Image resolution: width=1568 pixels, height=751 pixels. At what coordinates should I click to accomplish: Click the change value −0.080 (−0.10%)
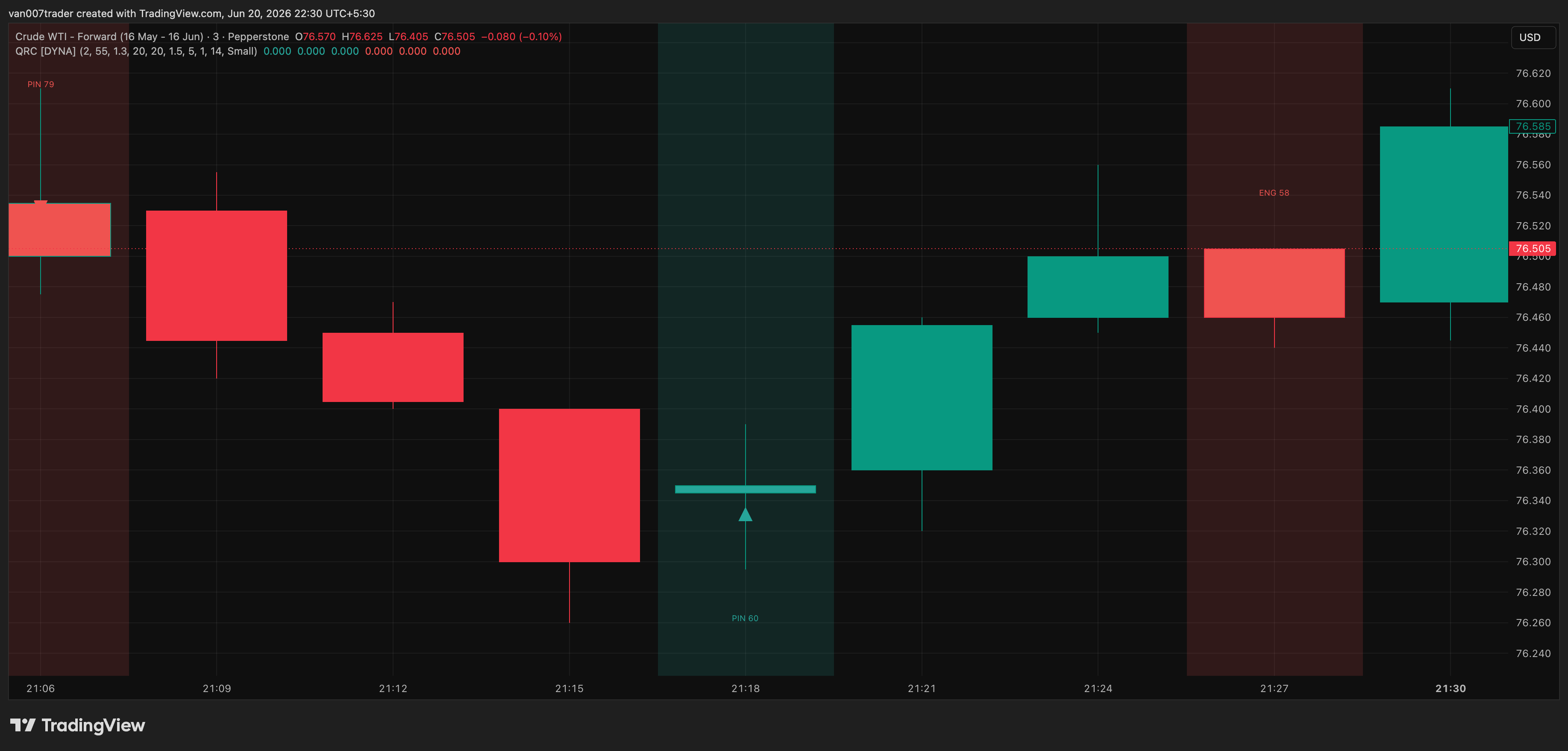point(521,36)
